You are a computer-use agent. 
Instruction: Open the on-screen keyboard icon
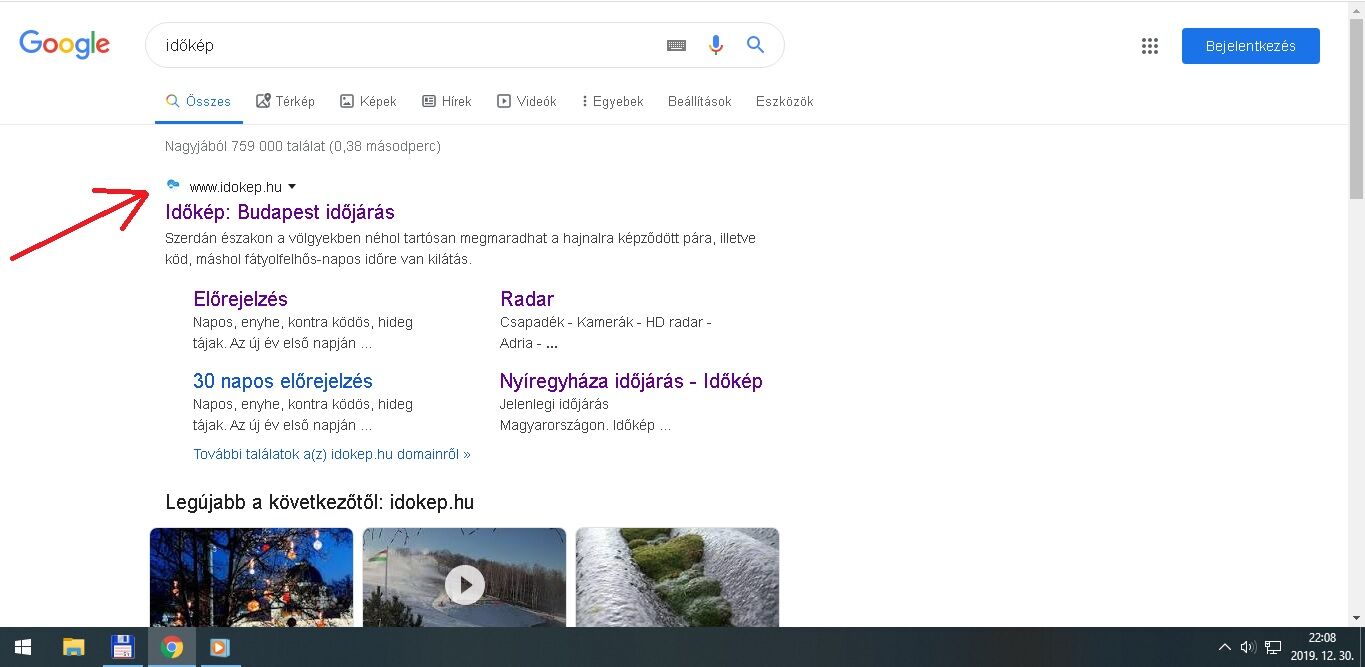coord(676,45)
